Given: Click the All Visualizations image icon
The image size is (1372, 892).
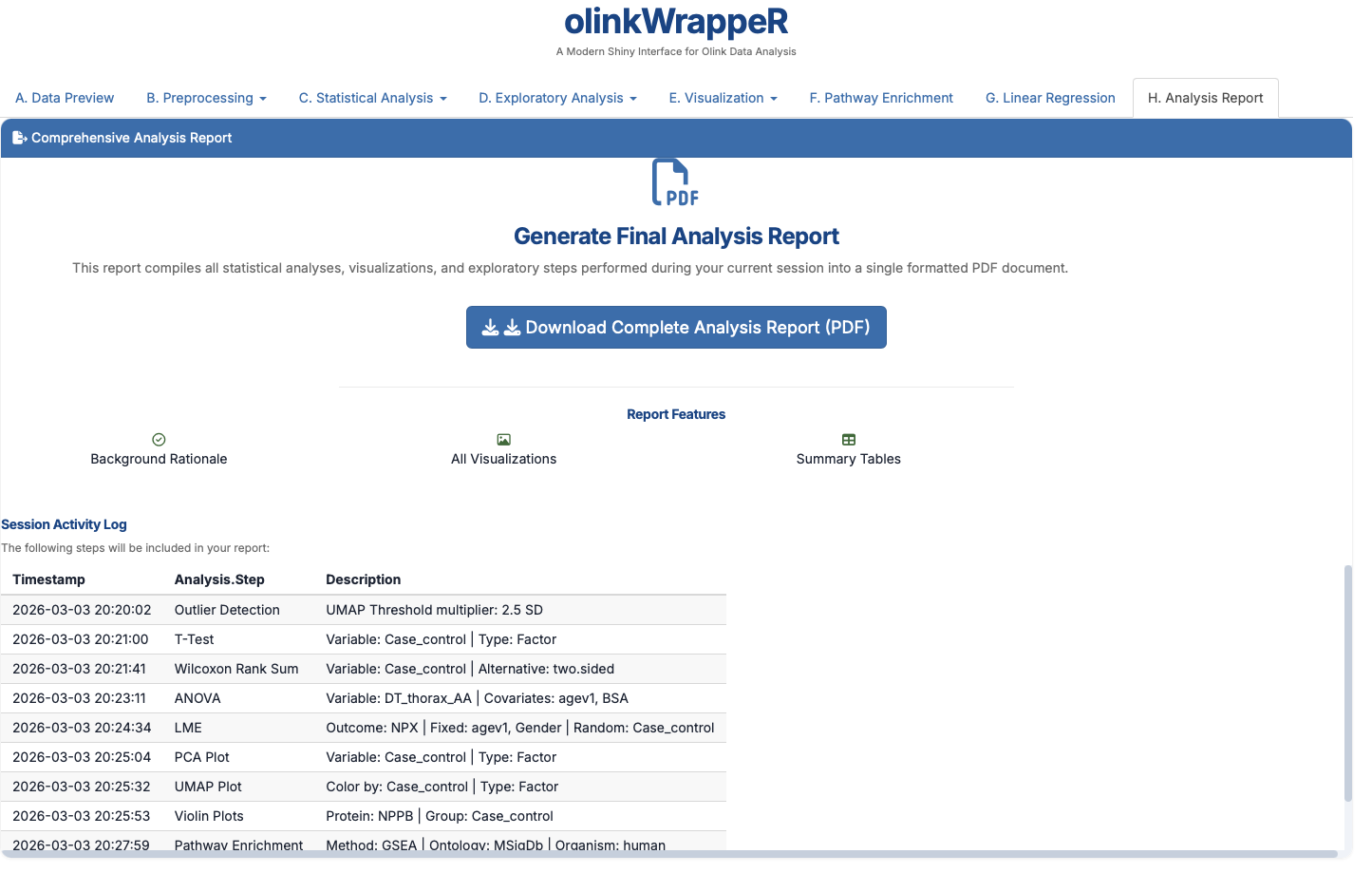Looking at the screenshot, I should pyautogui.click(x=503, y=440).
